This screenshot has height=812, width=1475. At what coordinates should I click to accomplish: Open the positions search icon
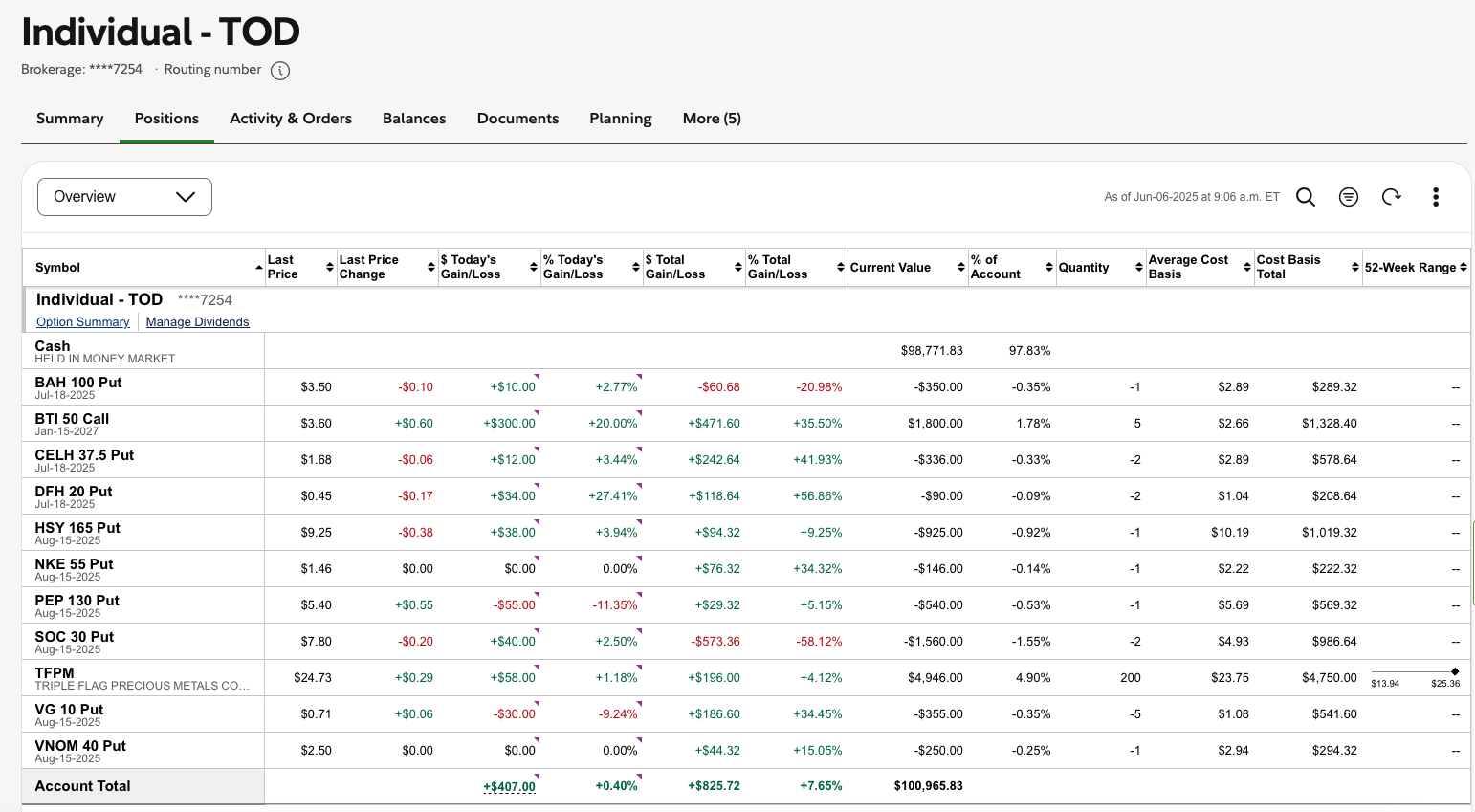coord(1306,197)
